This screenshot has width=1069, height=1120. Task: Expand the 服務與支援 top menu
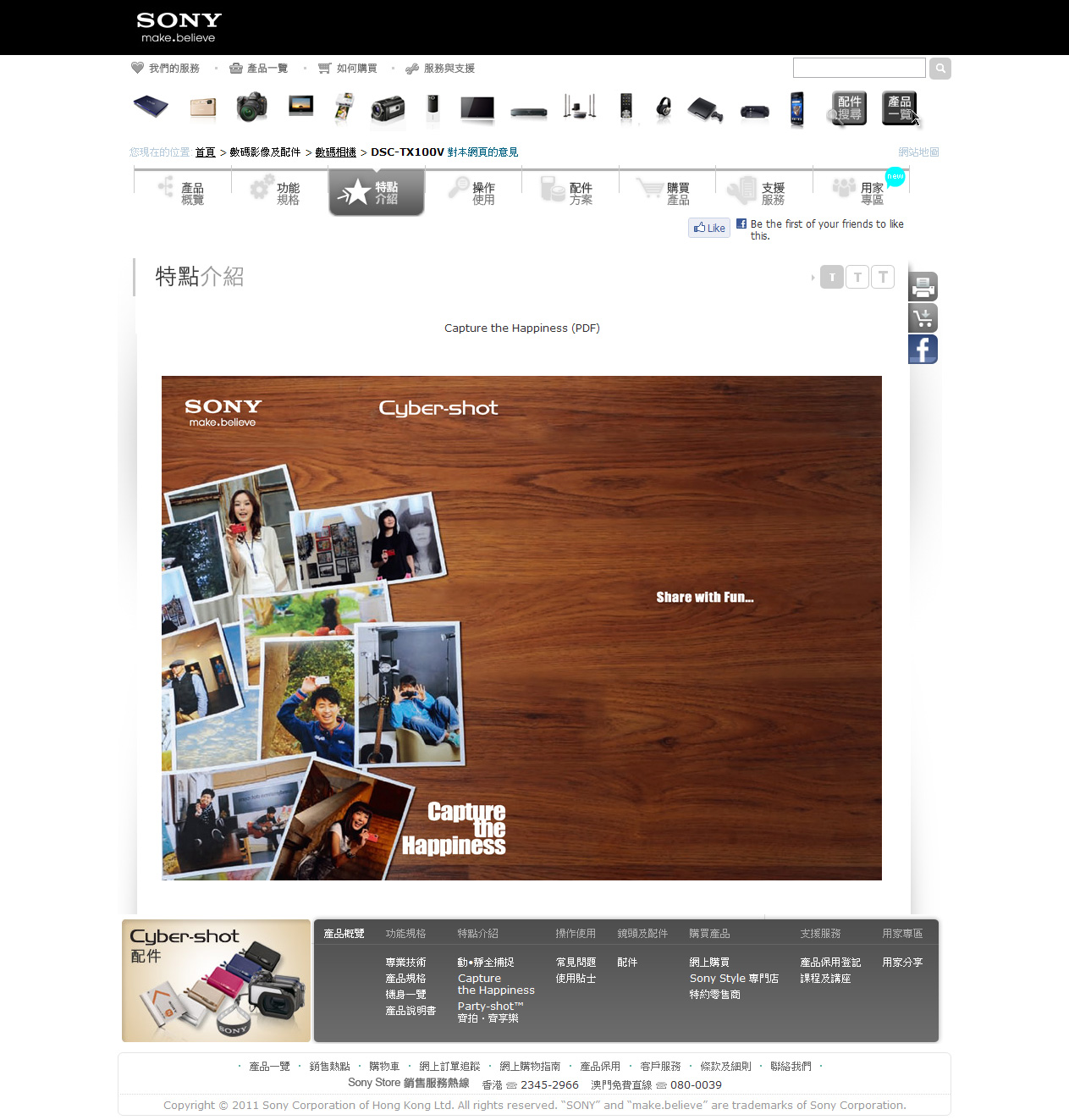[440, 69]
